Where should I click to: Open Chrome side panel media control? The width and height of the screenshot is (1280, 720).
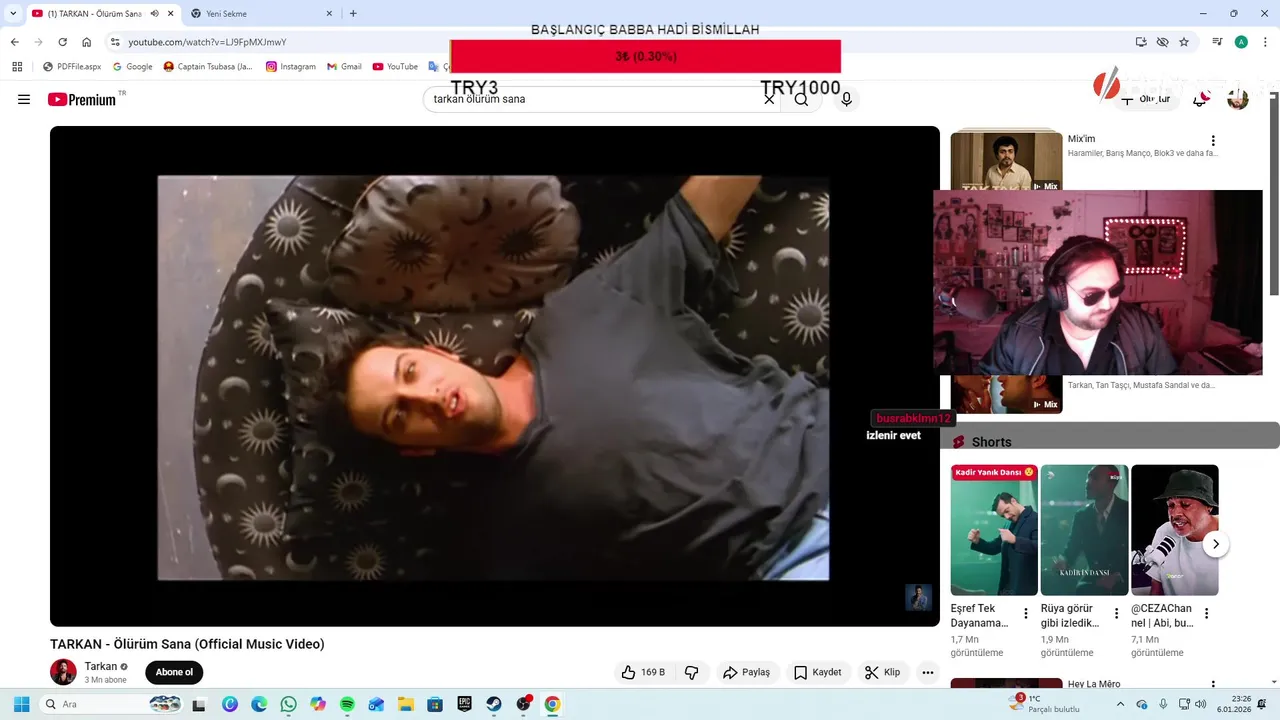(x=1217, y=42)
